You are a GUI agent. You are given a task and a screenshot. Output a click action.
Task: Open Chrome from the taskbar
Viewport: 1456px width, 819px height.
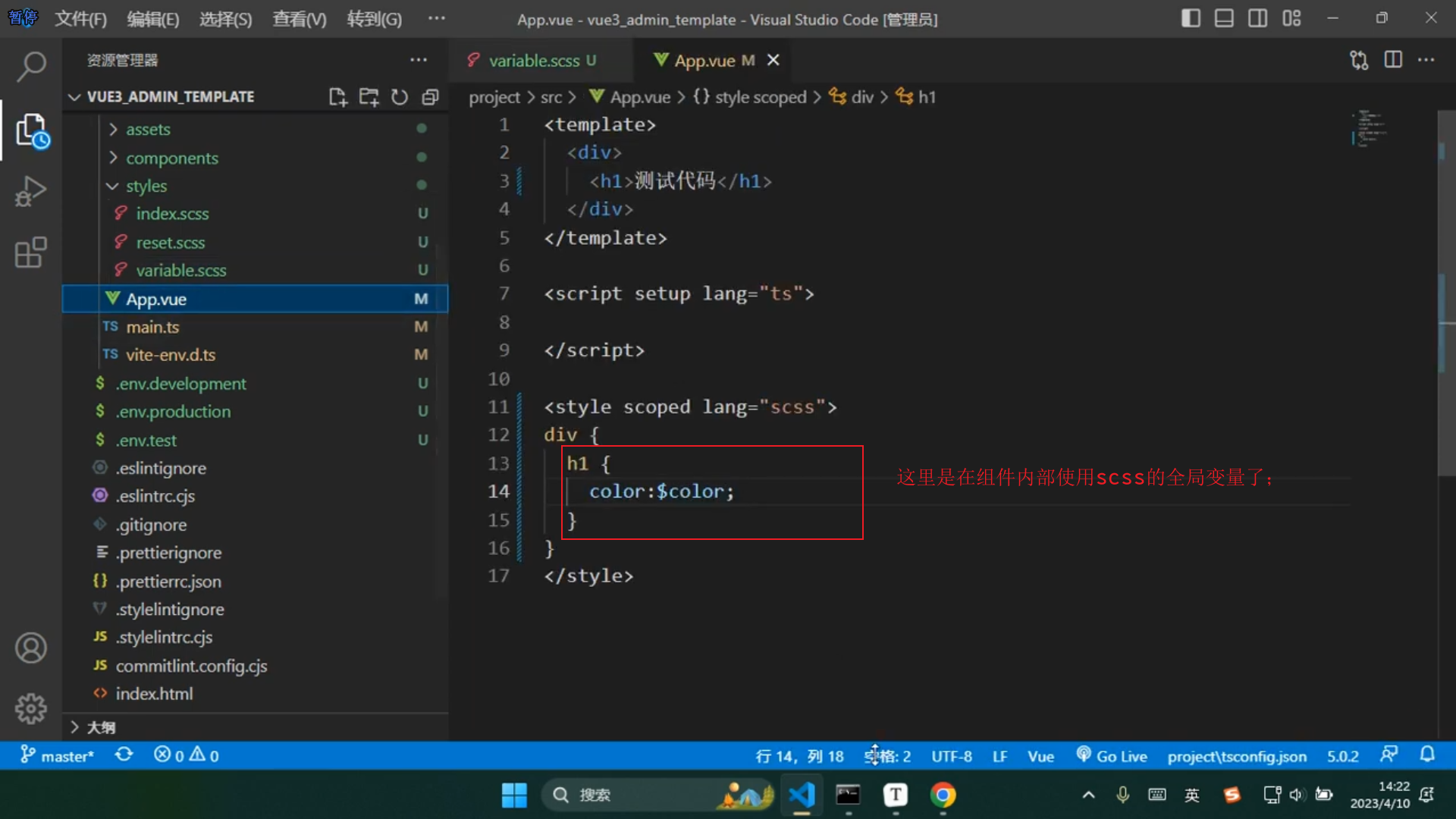tap(943, 795)
